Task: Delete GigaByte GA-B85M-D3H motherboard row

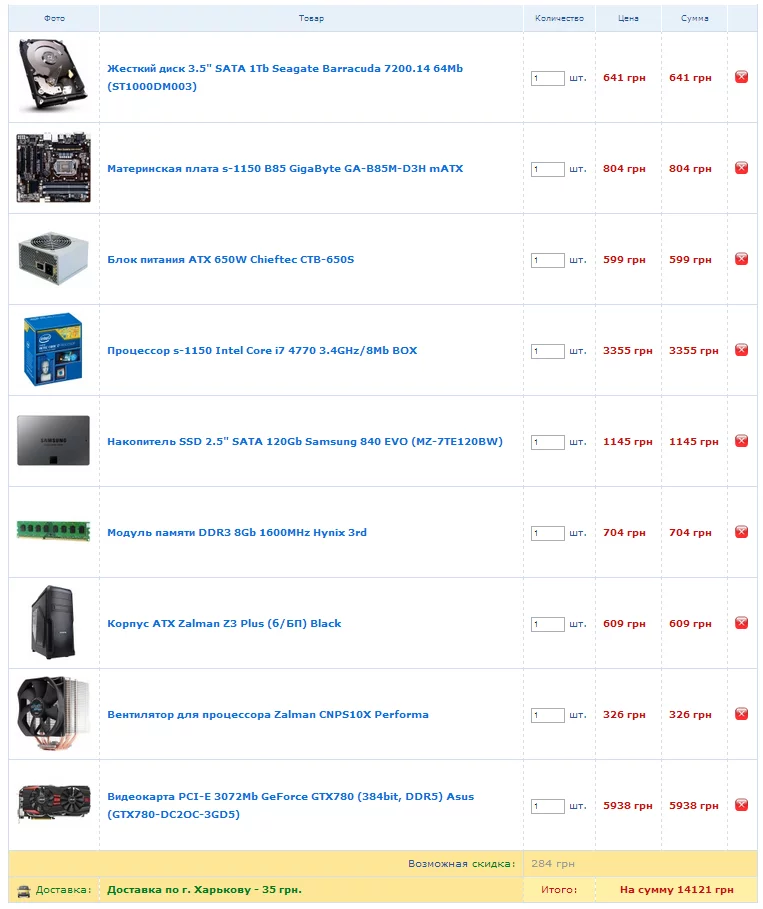Action: click(742, 168)
